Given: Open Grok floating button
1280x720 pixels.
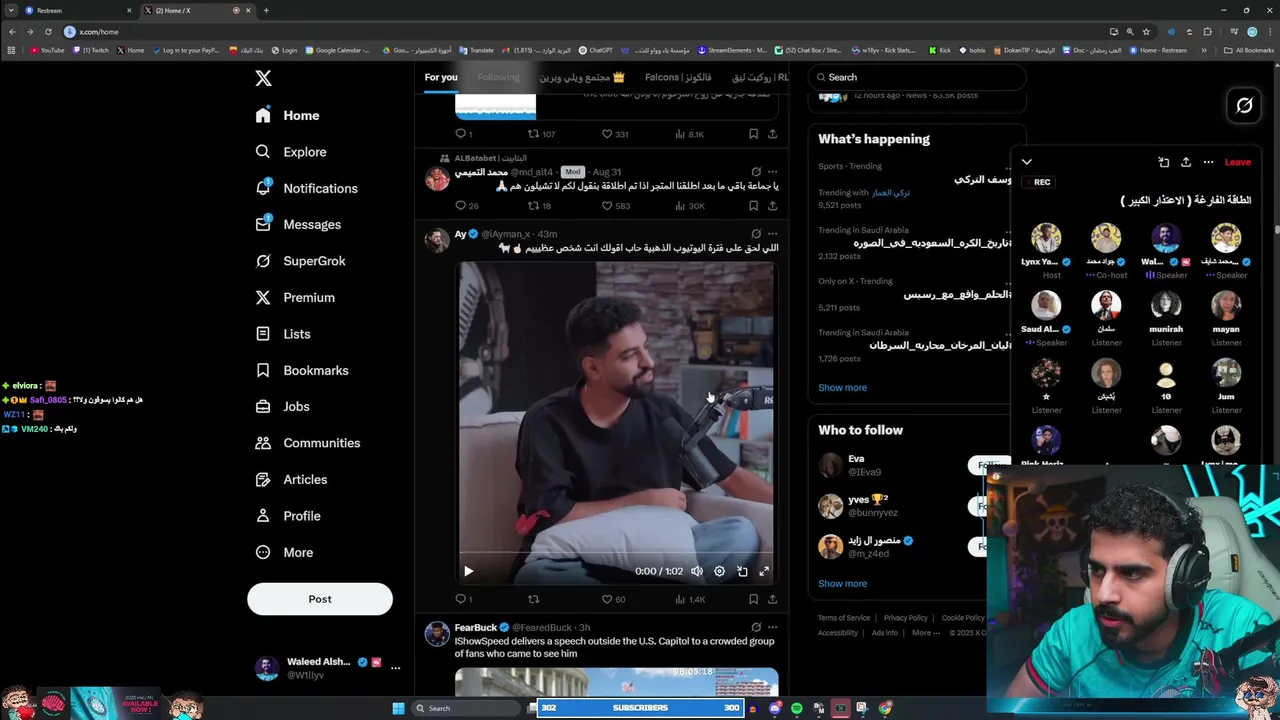Looking at the screenshot, I should pos(1244,105).
